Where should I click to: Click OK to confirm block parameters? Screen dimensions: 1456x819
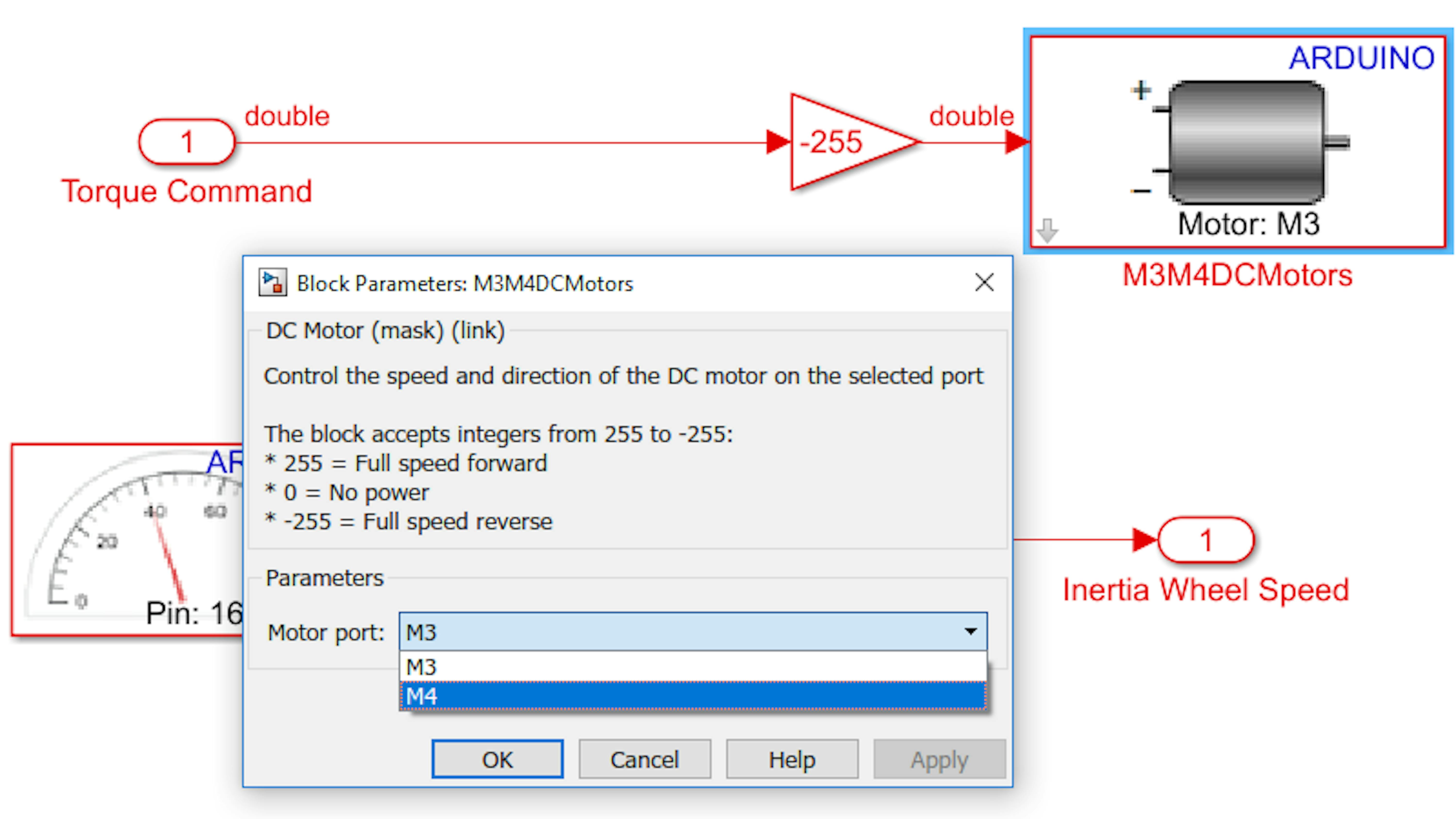497,759
